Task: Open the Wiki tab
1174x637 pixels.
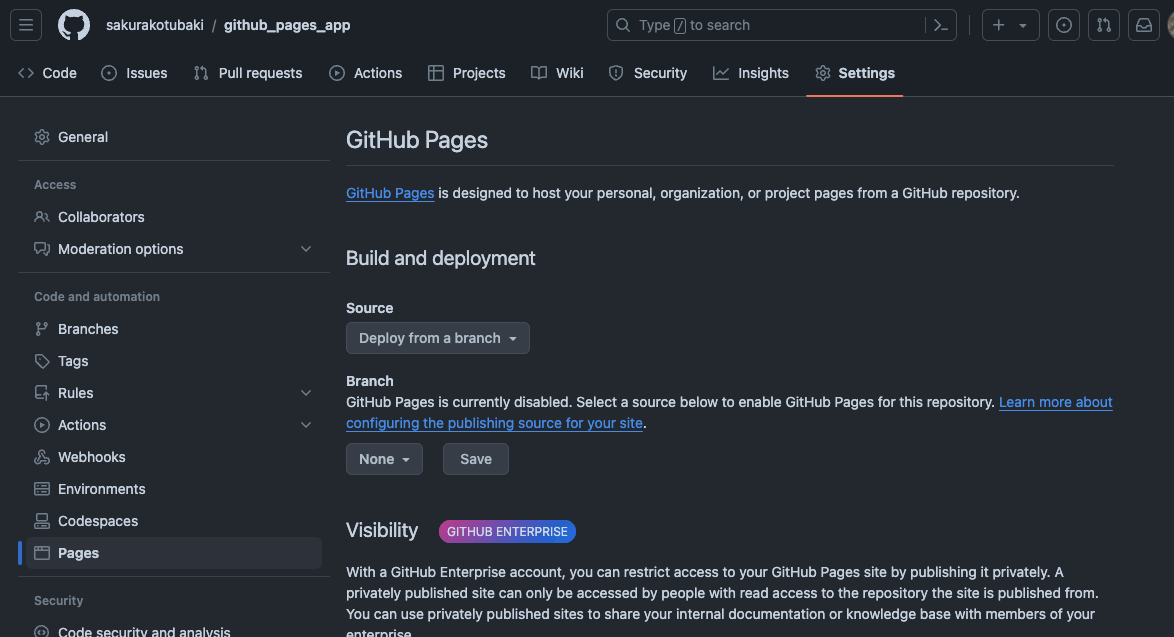Action: coord(557,73)
